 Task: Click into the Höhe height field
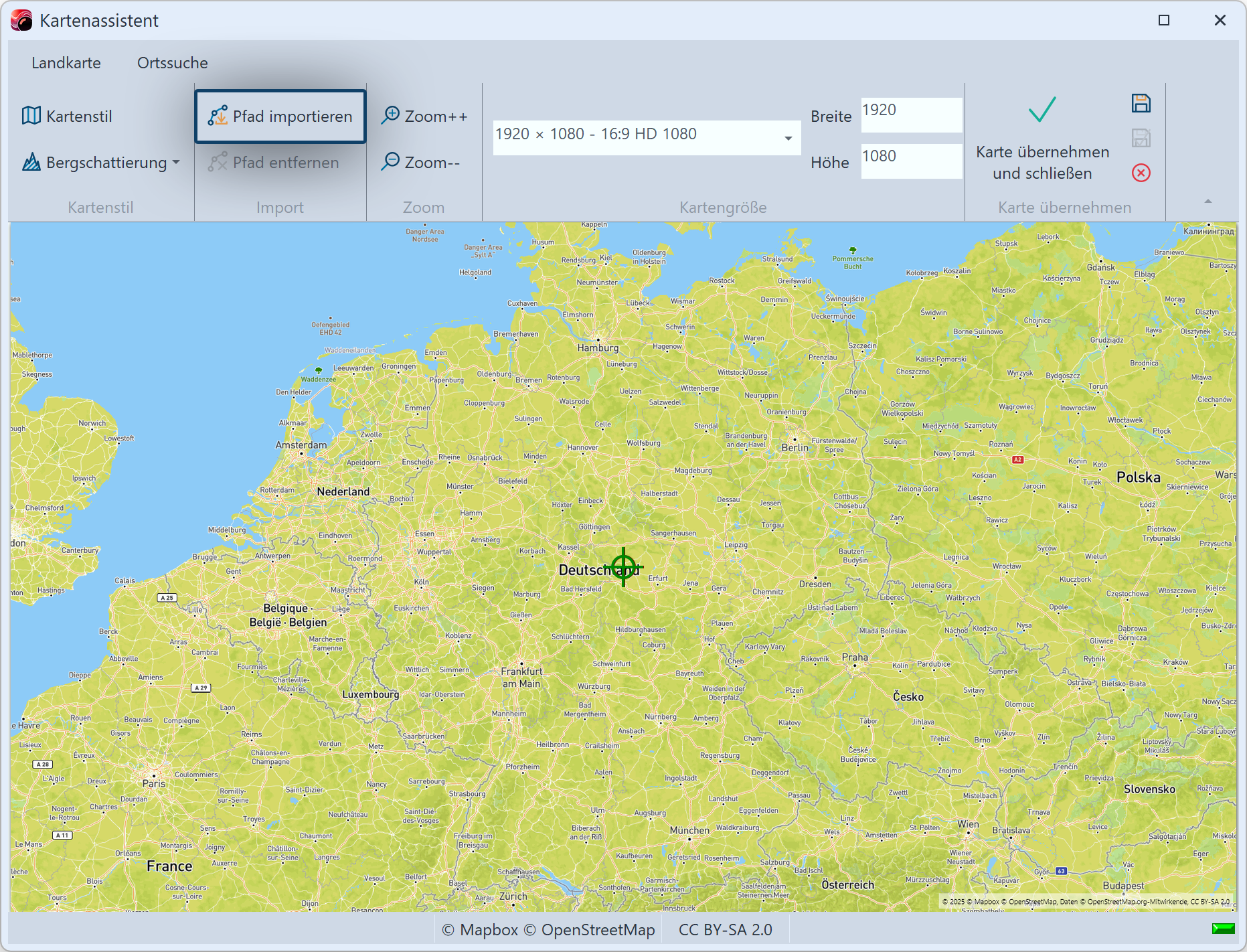[x=910, y=161]
